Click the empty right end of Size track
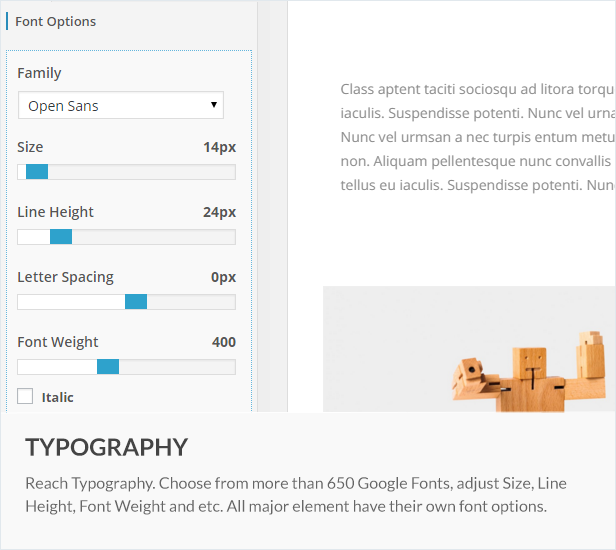The image size is (616, 550). point(200,172)
